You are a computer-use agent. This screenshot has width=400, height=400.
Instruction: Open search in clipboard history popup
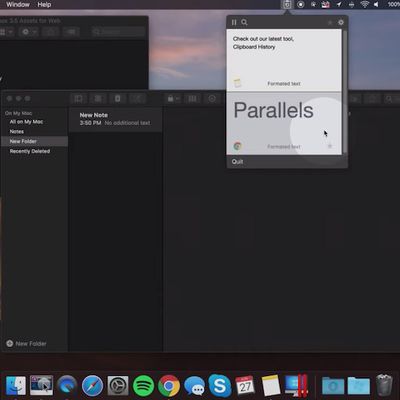pyautogui.click(x=244, y=22)
